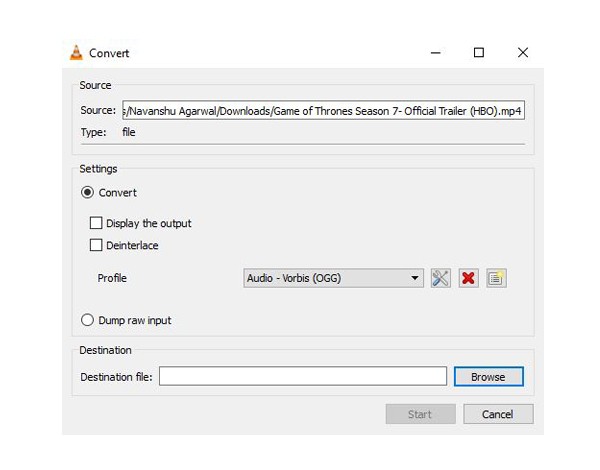Tick the Deinterlace checkbox

coord(97,245)
